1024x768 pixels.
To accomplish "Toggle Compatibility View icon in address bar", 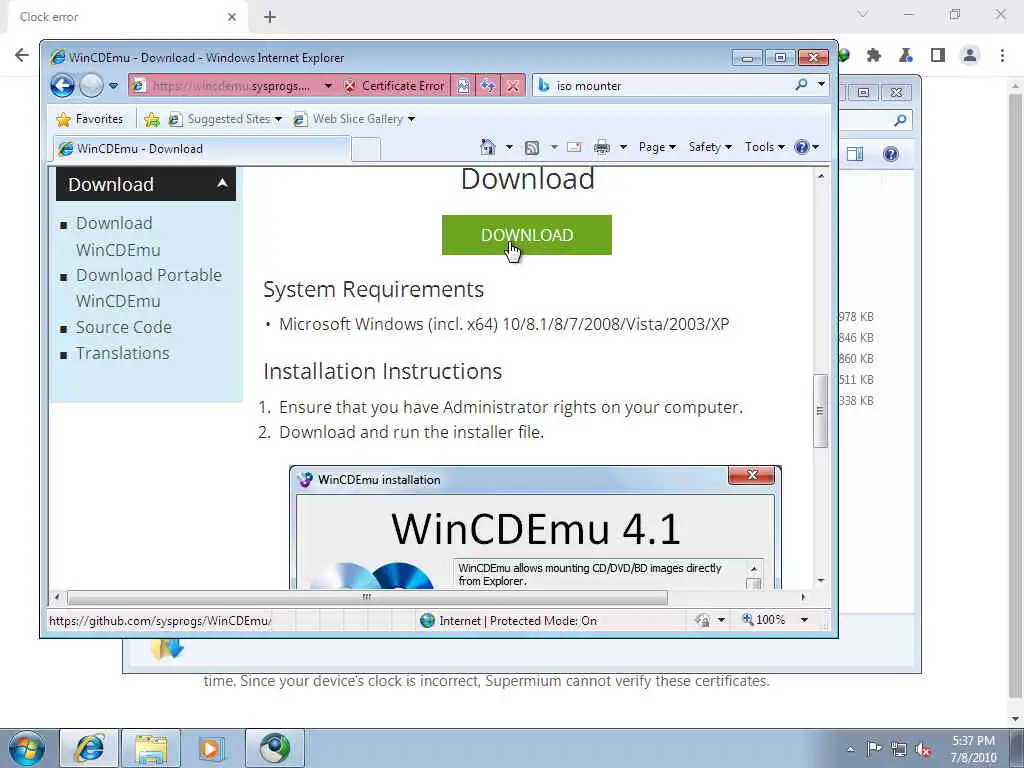I will [x=463, y=86].
